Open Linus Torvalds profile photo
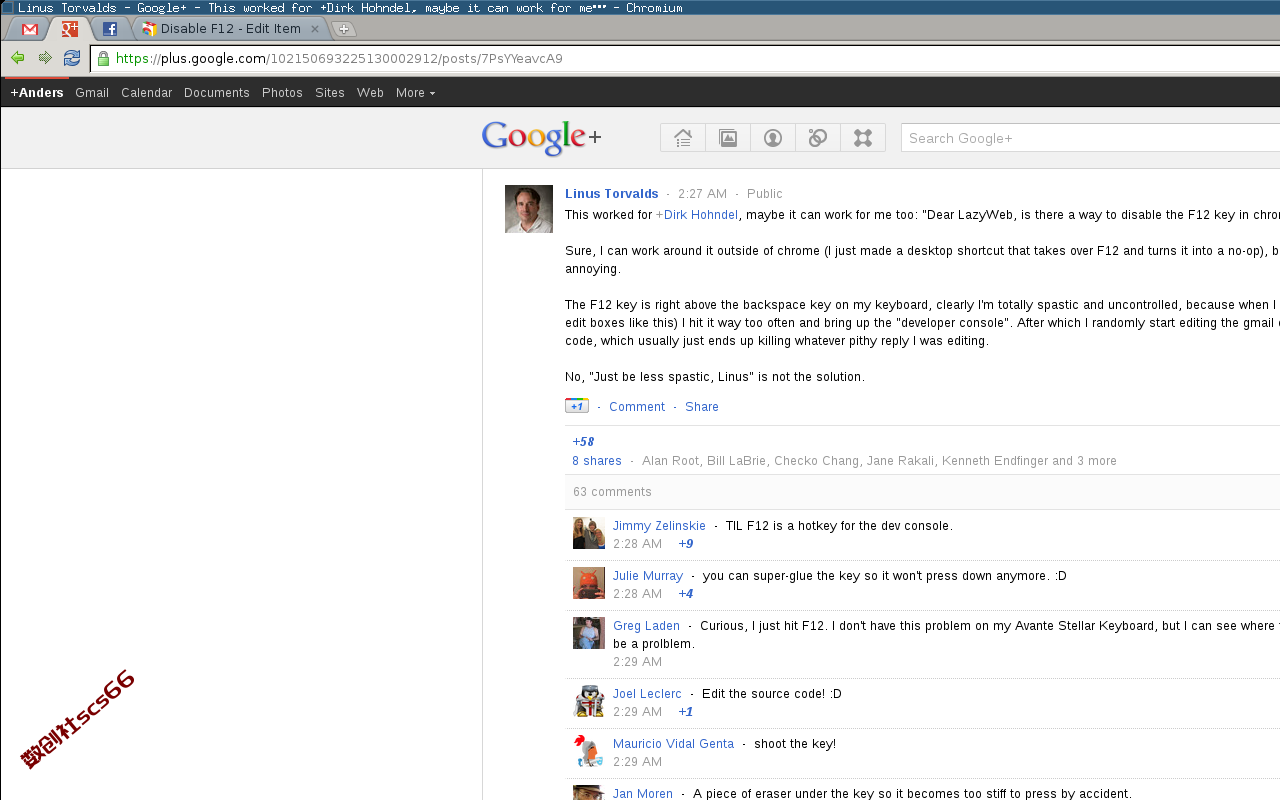The width and height of the screenshot is (1280, 800). pos(529,209)
